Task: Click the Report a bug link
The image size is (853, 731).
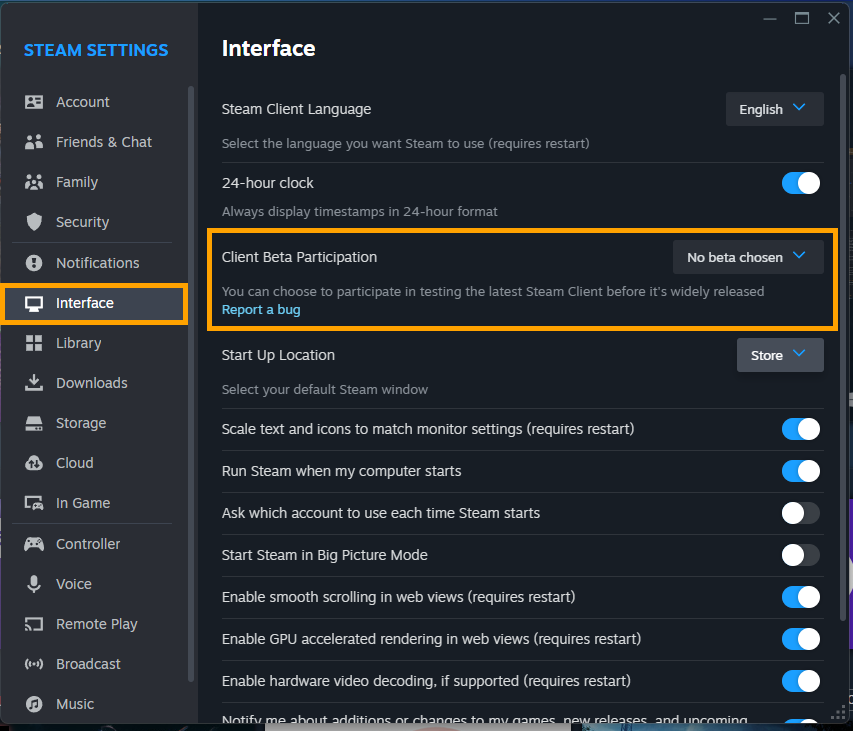Action: click(x=261, y=309)
